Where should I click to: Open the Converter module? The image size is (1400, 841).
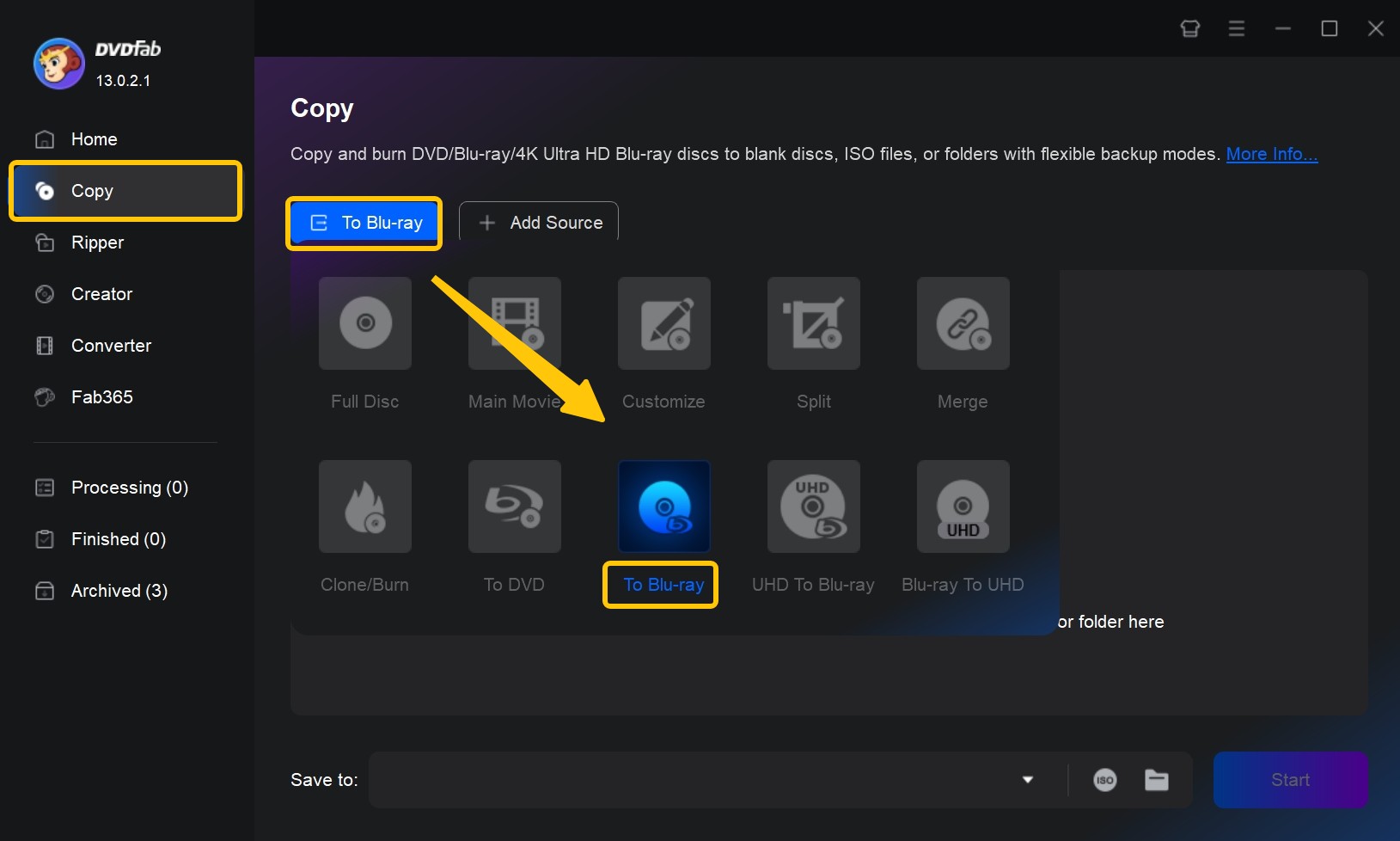tap(110, 346)
